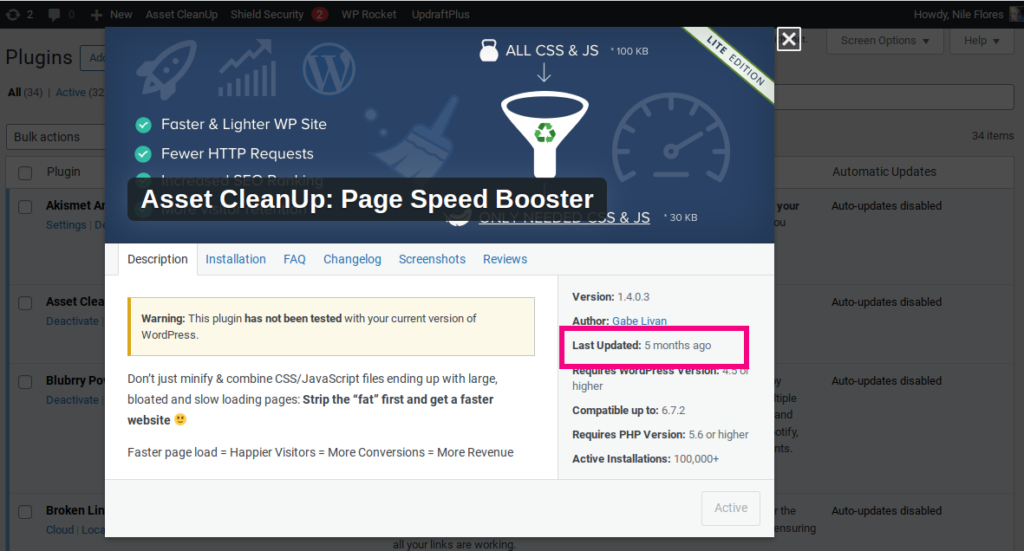
Task: Click the Plugins page heading
Action: coord(39,57)
